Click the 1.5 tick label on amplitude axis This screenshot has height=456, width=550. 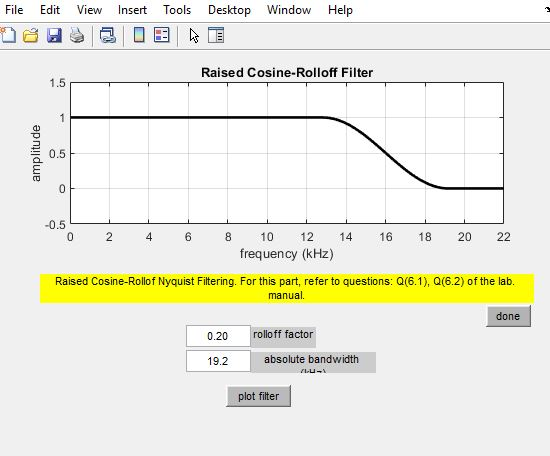(58, 83)
